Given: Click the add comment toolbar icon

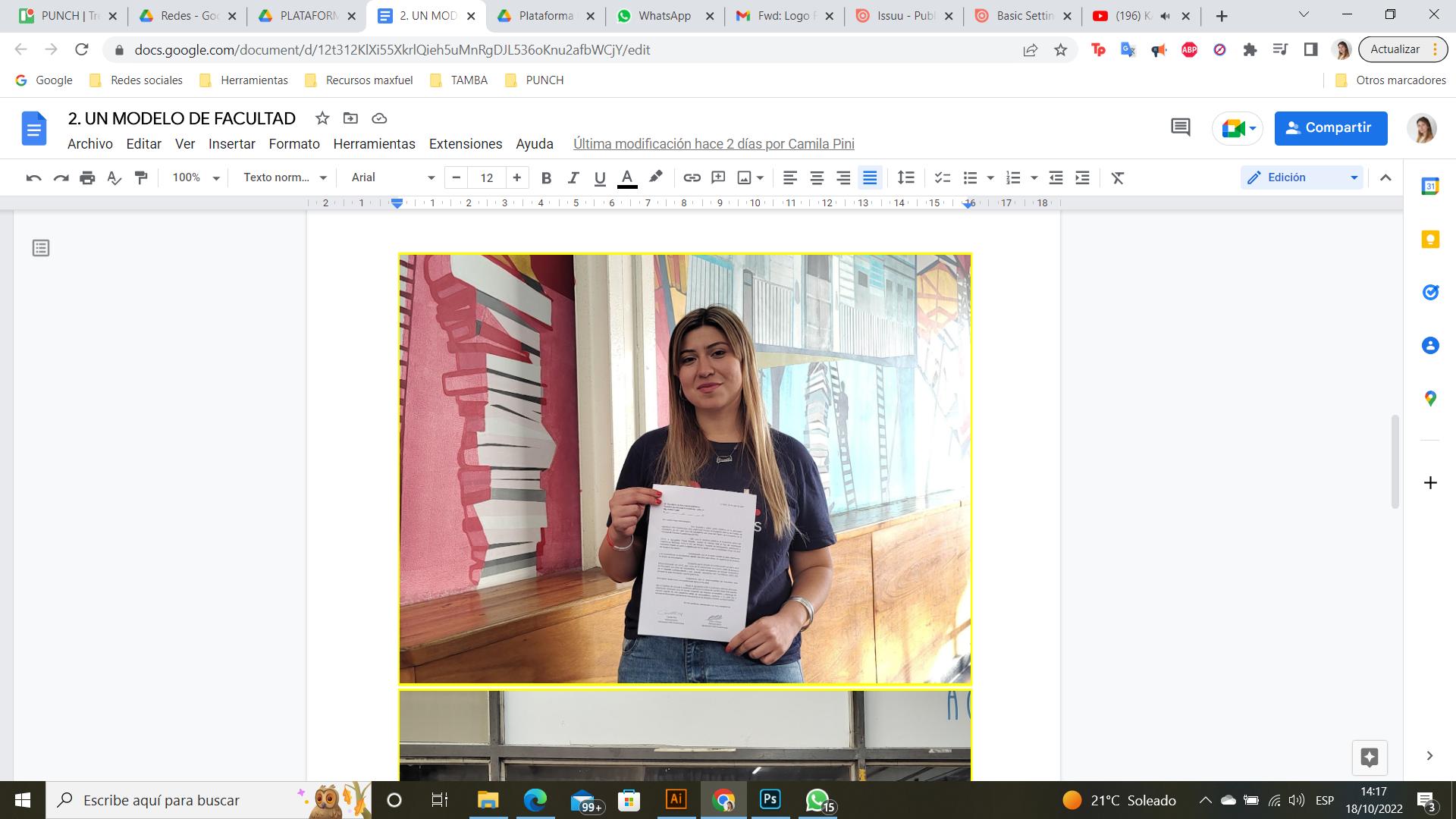Looking at the screenshot, I should point(718,177).
